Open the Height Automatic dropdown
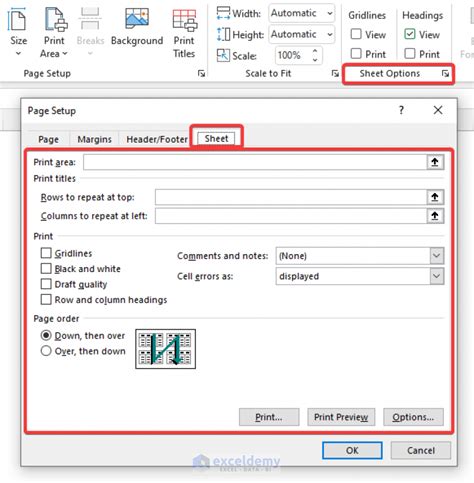 tap(330, 34)
